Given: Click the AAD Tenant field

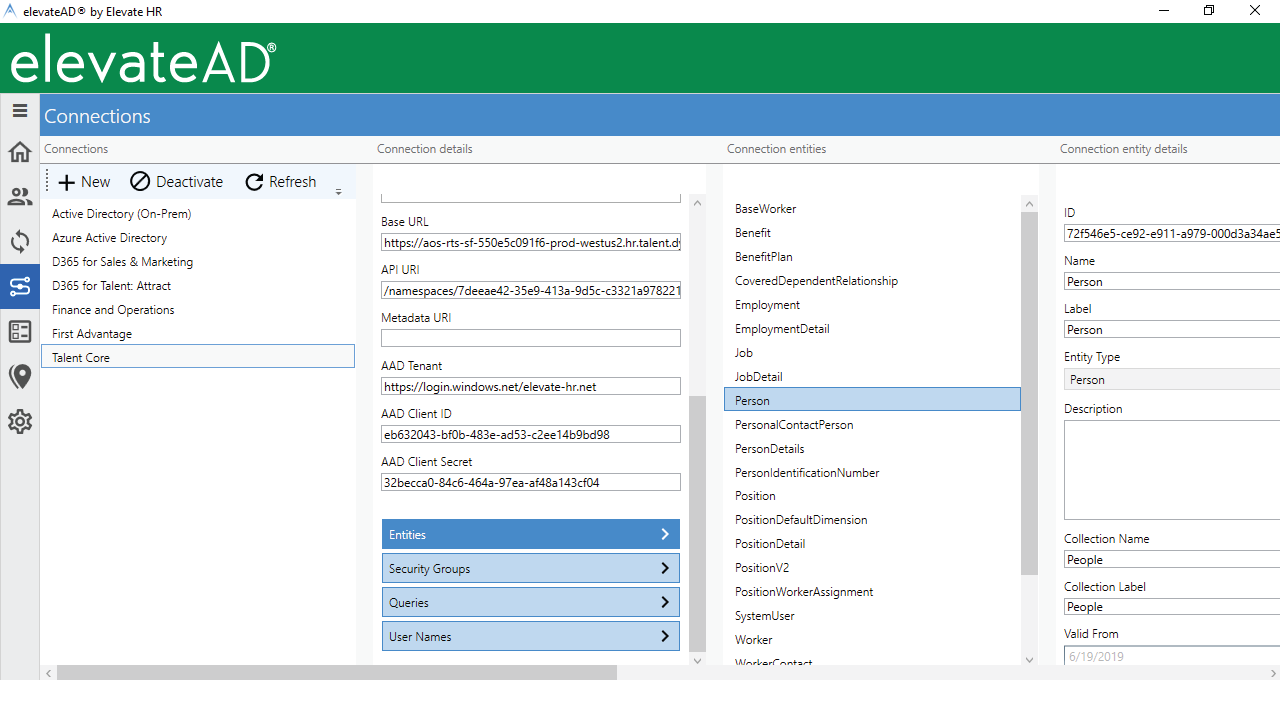Looking at the screenshot, I should tap(531, 386).
